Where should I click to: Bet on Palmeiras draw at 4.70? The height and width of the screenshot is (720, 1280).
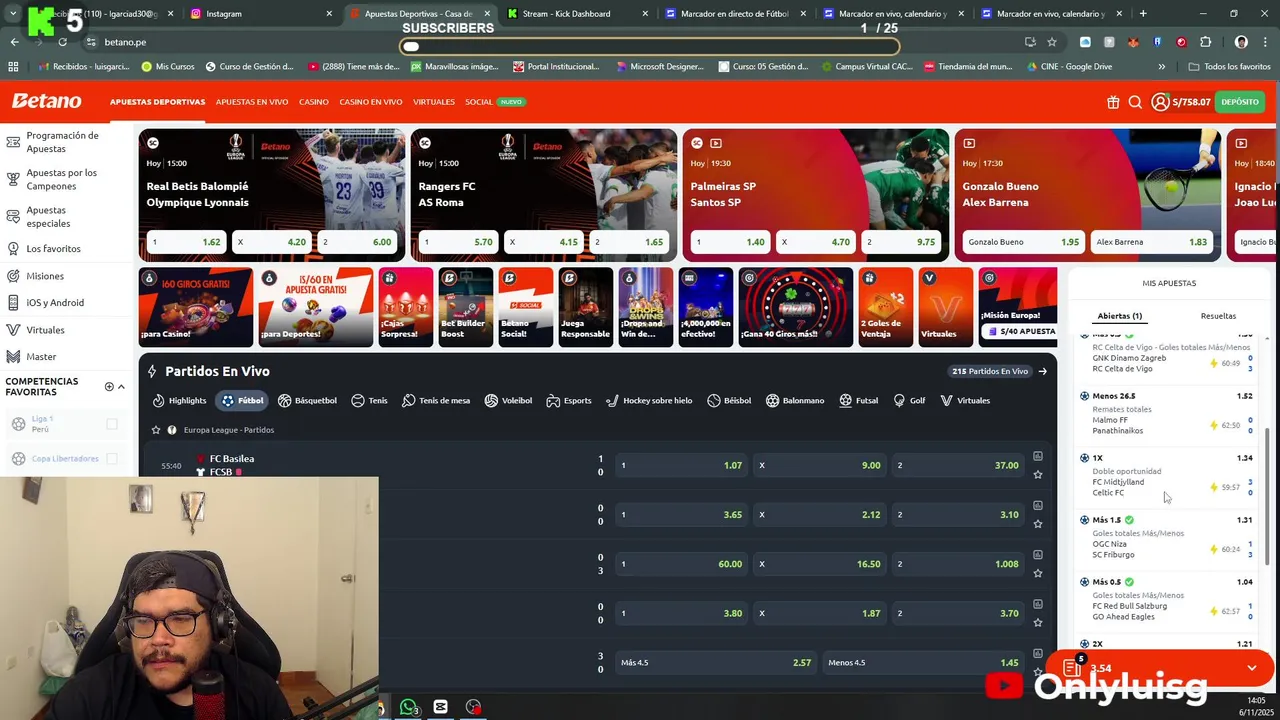[x=815, y=242]
